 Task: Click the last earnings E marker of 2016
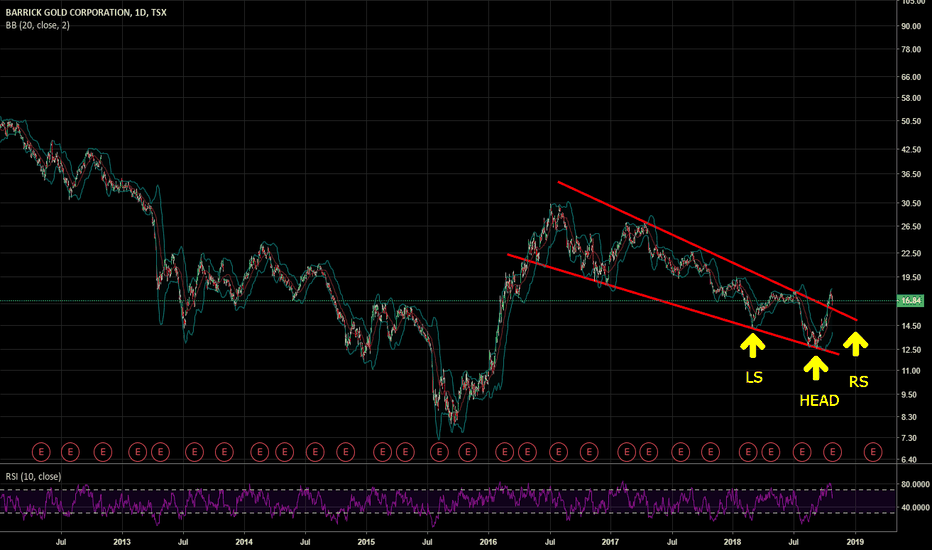coord(589,452)
